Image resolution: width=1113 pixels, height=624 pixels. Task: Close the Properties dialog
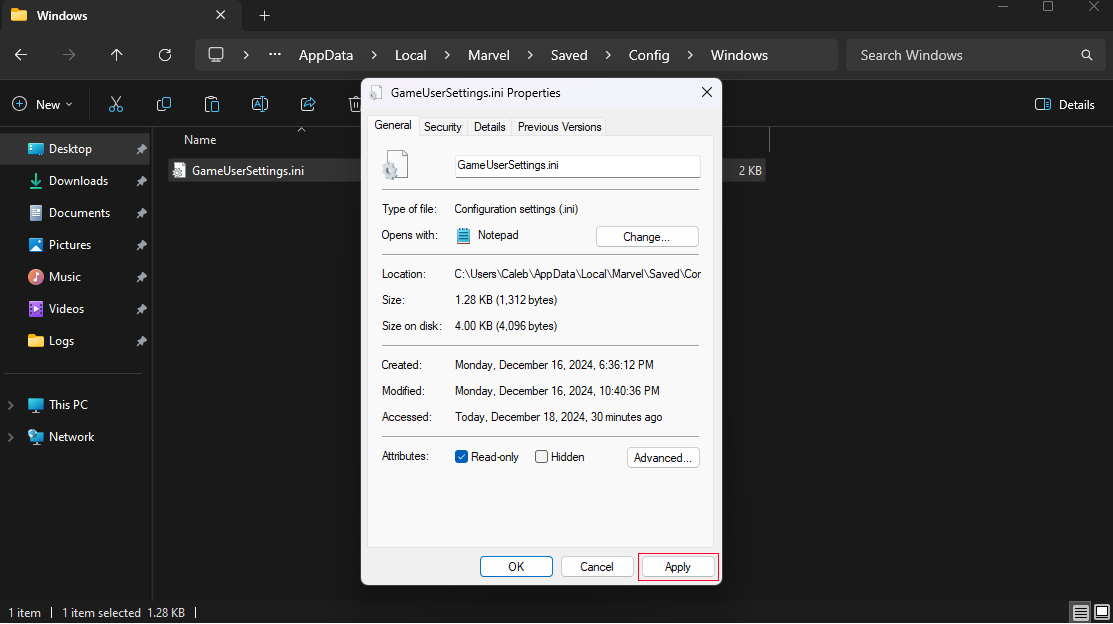[706, 92]
